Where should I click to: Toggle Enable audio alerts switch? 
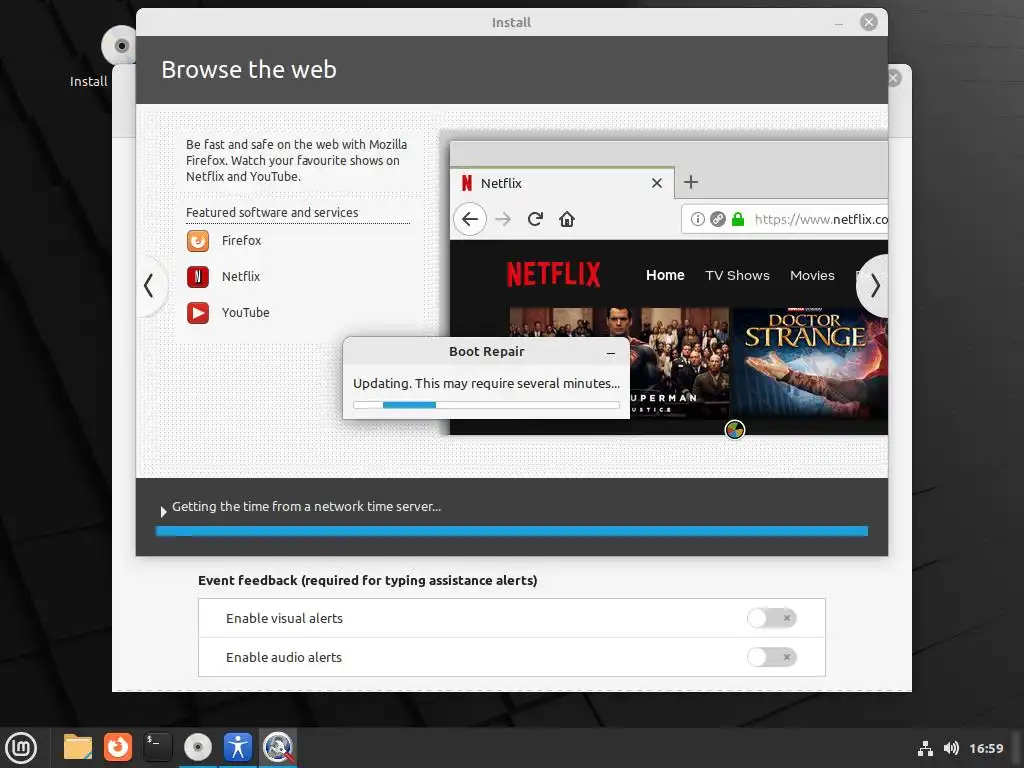(x=772, y=657)
